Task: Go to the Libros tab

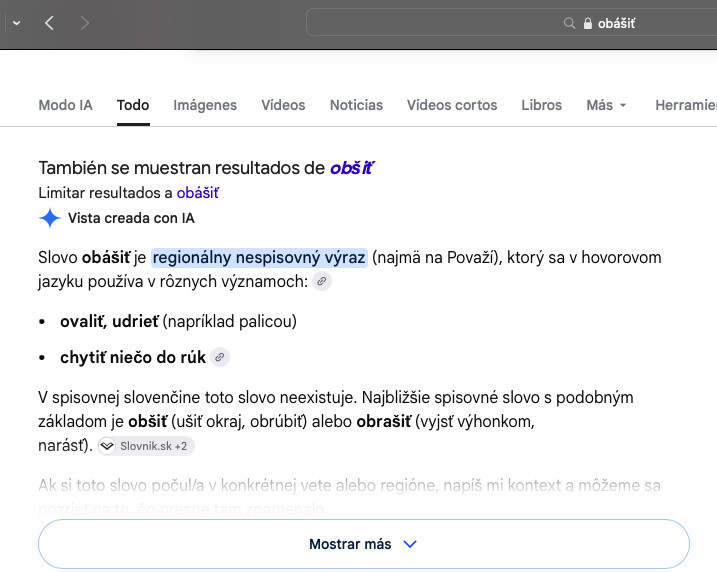Action: (541, 105)
